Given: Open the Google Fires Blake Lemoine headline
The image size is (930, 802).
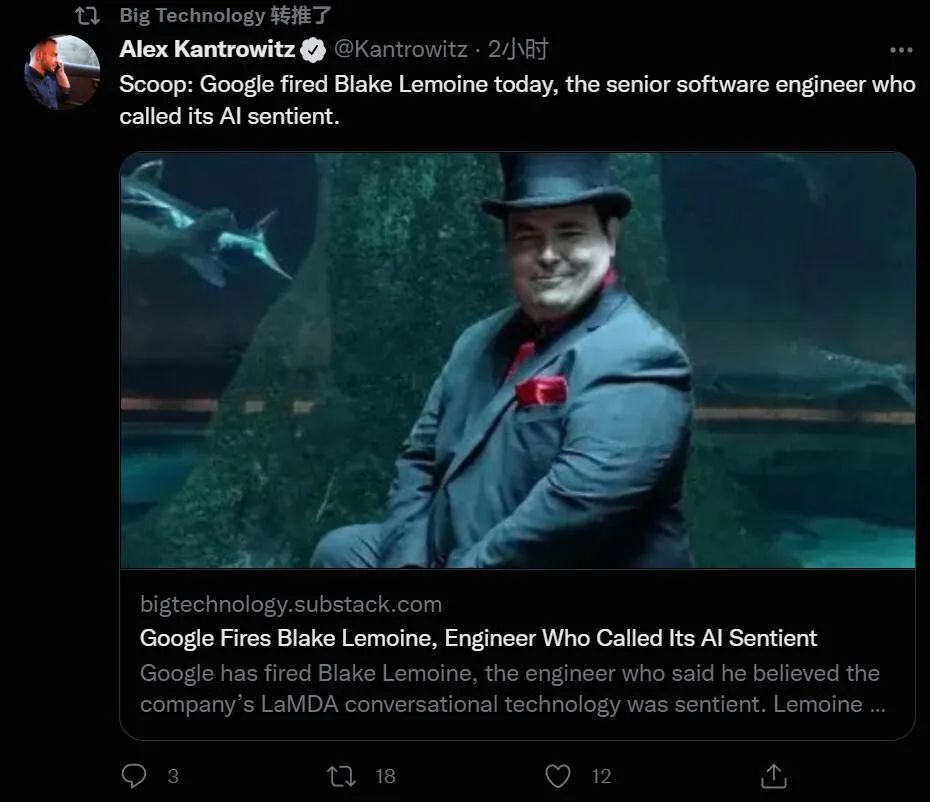Looking at the screenshot, I should [478, 638].
